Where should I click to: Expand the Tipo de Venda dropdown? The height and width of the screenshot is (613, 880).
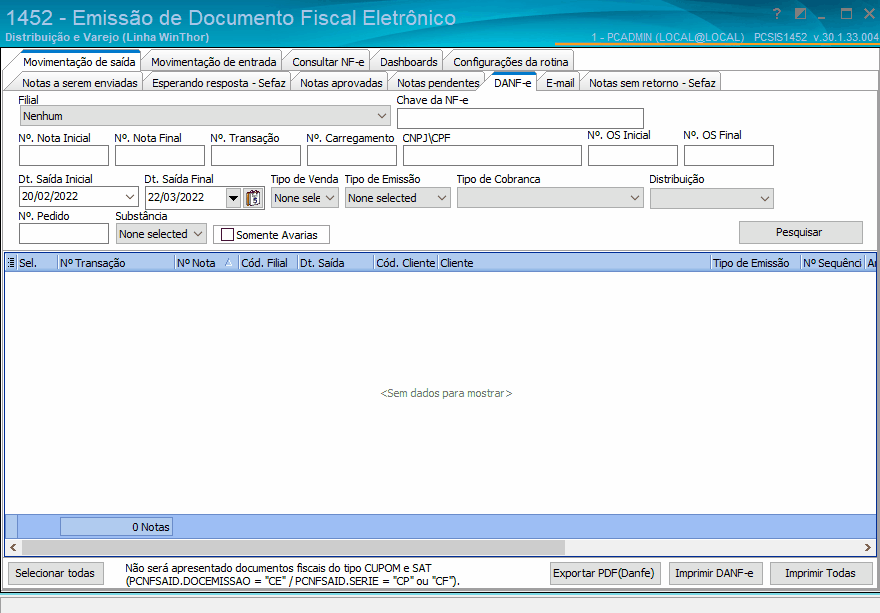click(330, 198)
